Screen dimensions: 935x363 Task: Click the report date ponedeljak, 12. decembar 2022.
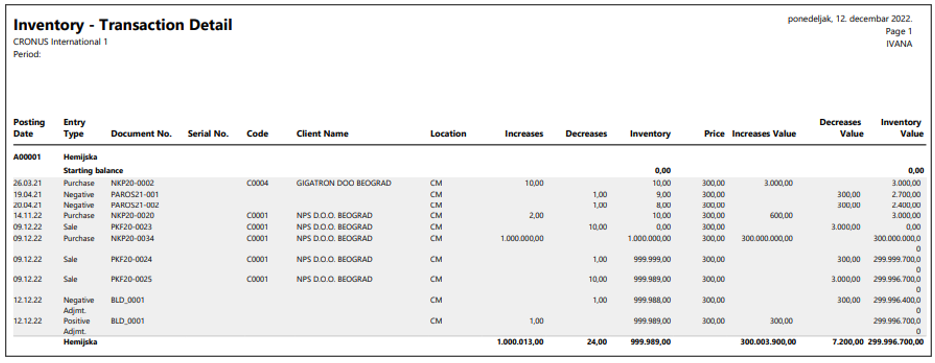pyautogui.click(x=850, y=20)
